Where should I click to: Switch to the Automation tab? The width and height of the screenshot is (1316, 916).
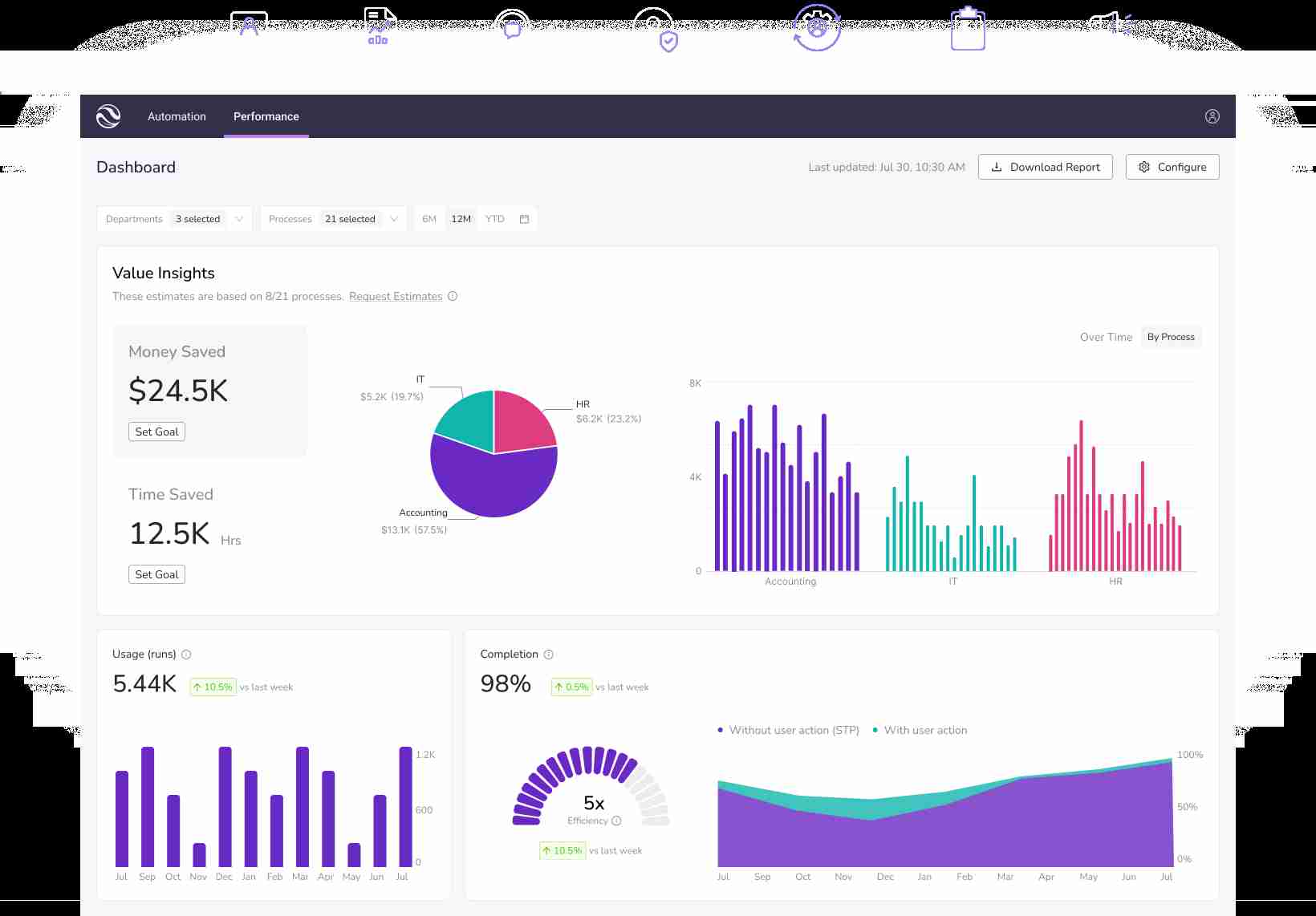click(177, 116)
